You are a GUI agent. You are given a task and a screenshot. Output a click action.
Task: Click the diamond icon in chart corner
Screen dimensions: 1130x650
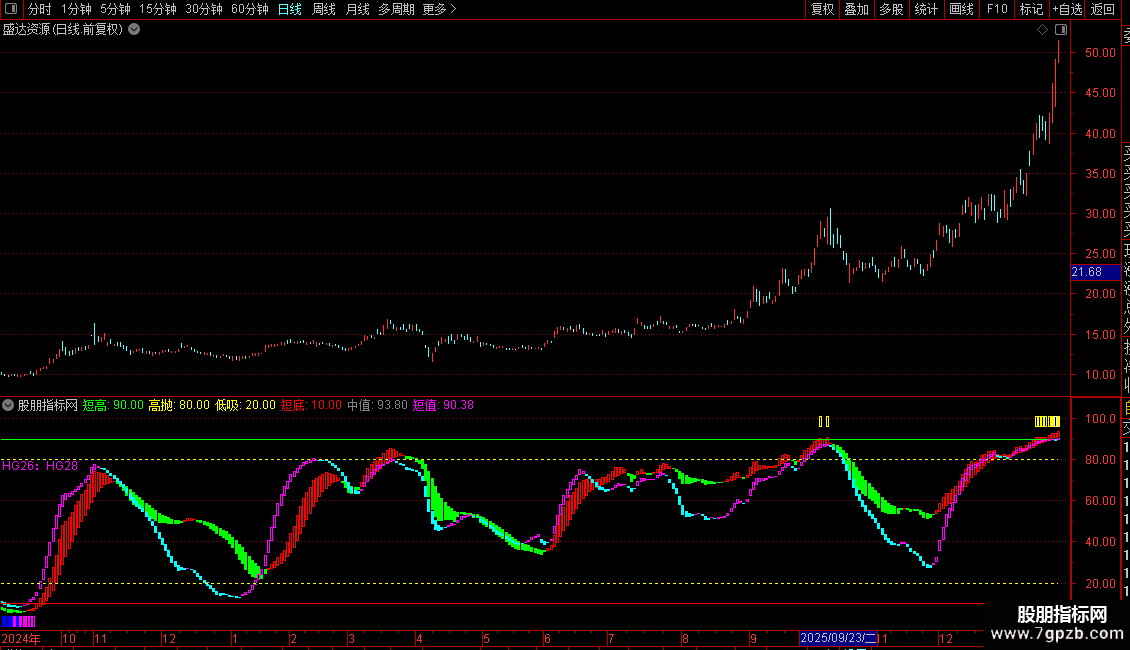click(x=1042, y=30)
